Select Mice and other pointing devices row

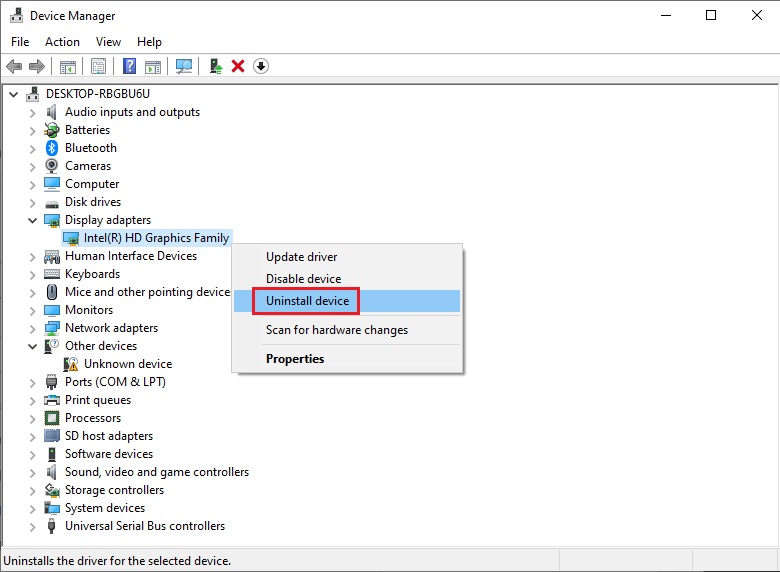click(147, 292)
